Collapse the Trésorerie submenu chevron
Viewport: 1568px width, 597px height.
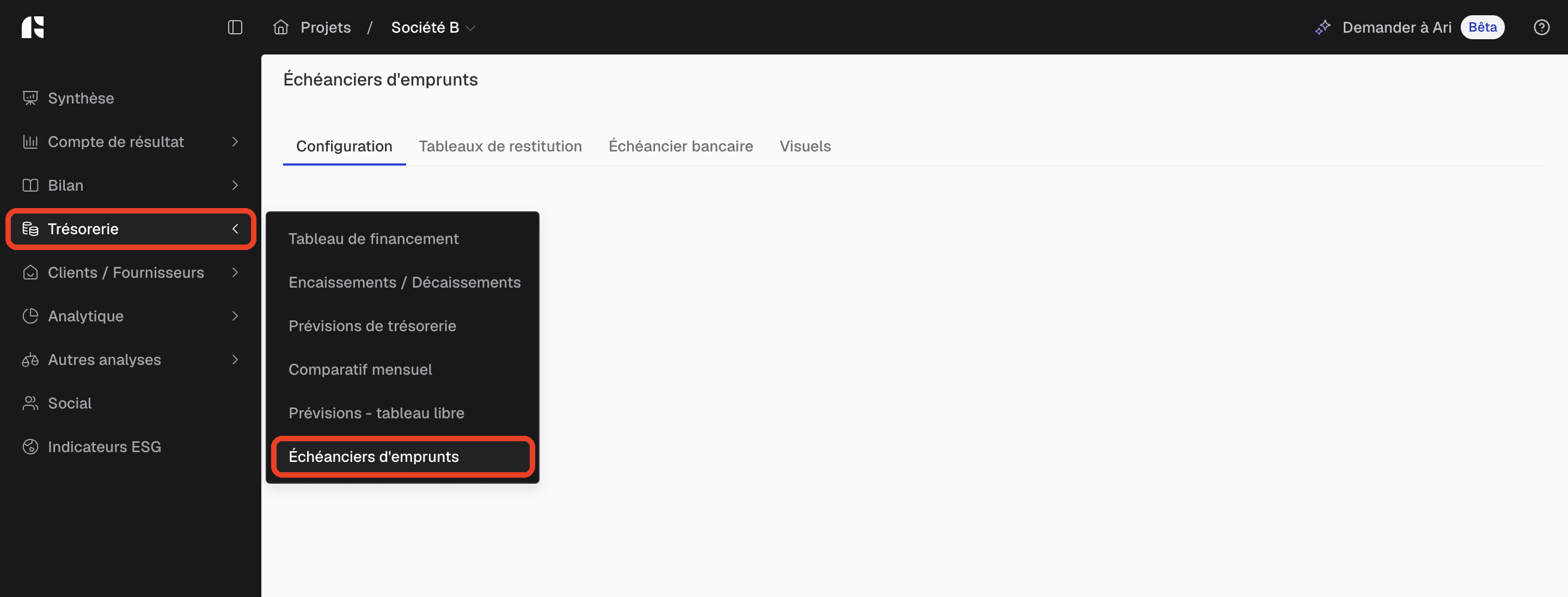click(x=236, y=229)
